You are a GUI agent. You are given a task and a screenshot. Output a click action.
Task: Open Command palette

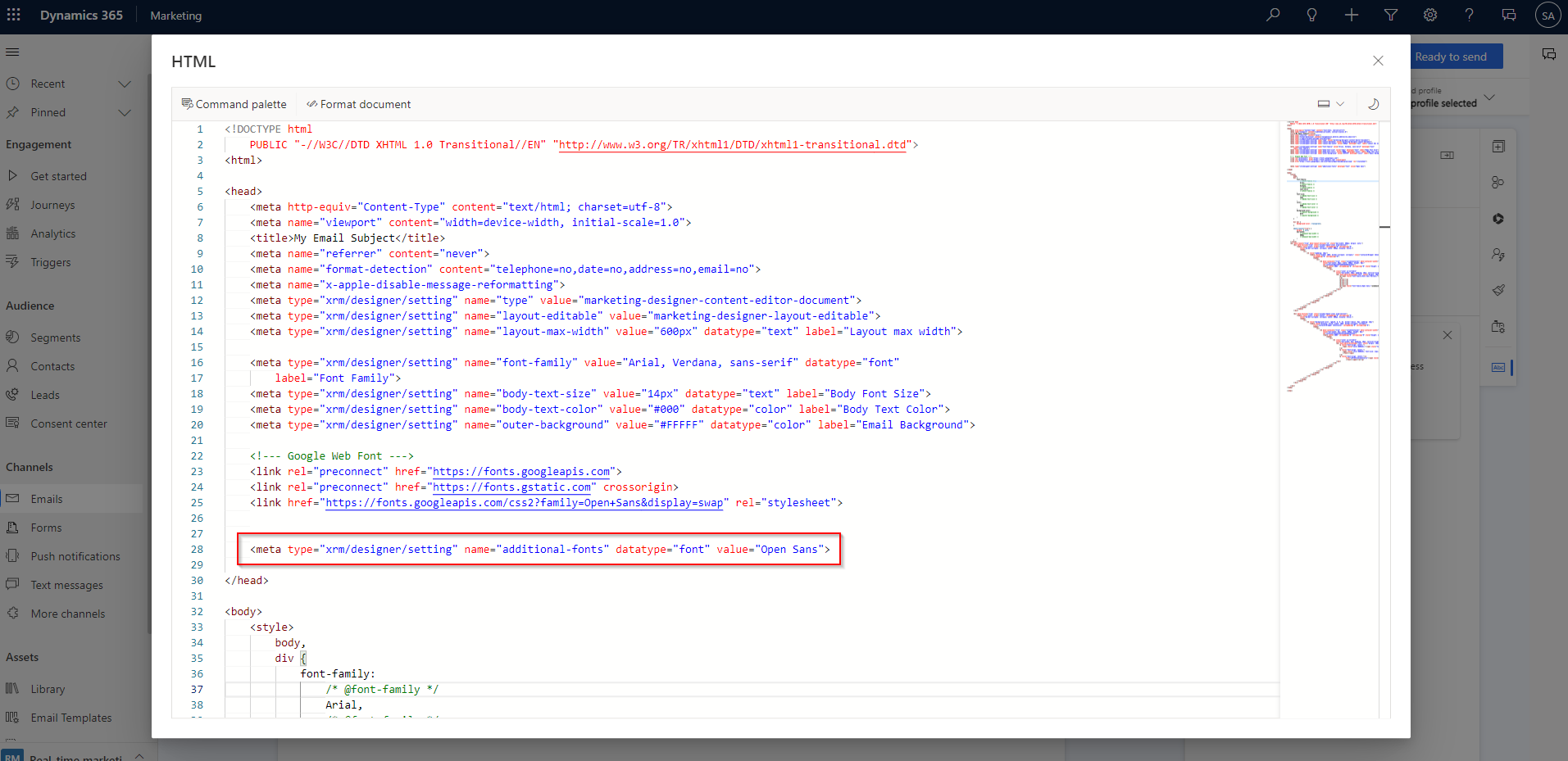234,104
